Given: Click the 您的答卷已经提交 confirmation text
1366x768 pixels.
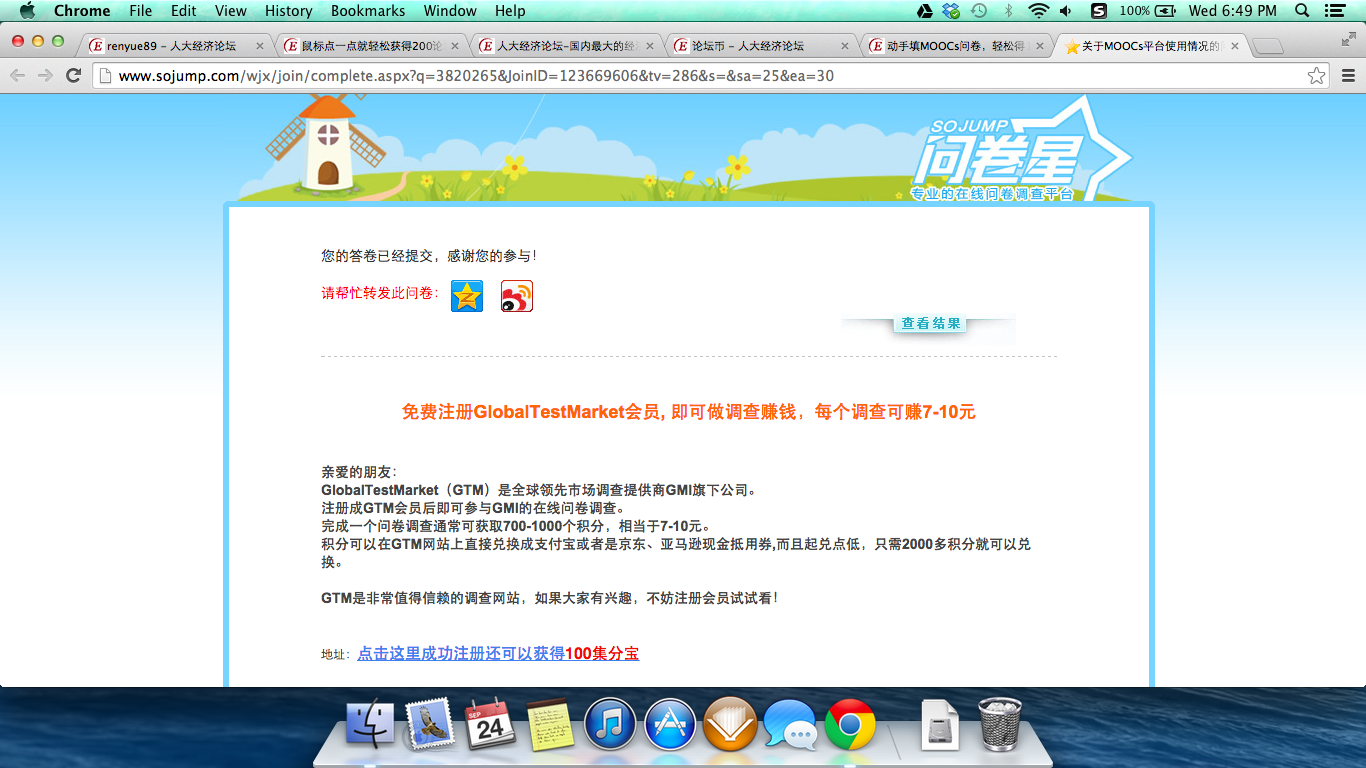Looking at the screenshot, I should pos(429,256).
